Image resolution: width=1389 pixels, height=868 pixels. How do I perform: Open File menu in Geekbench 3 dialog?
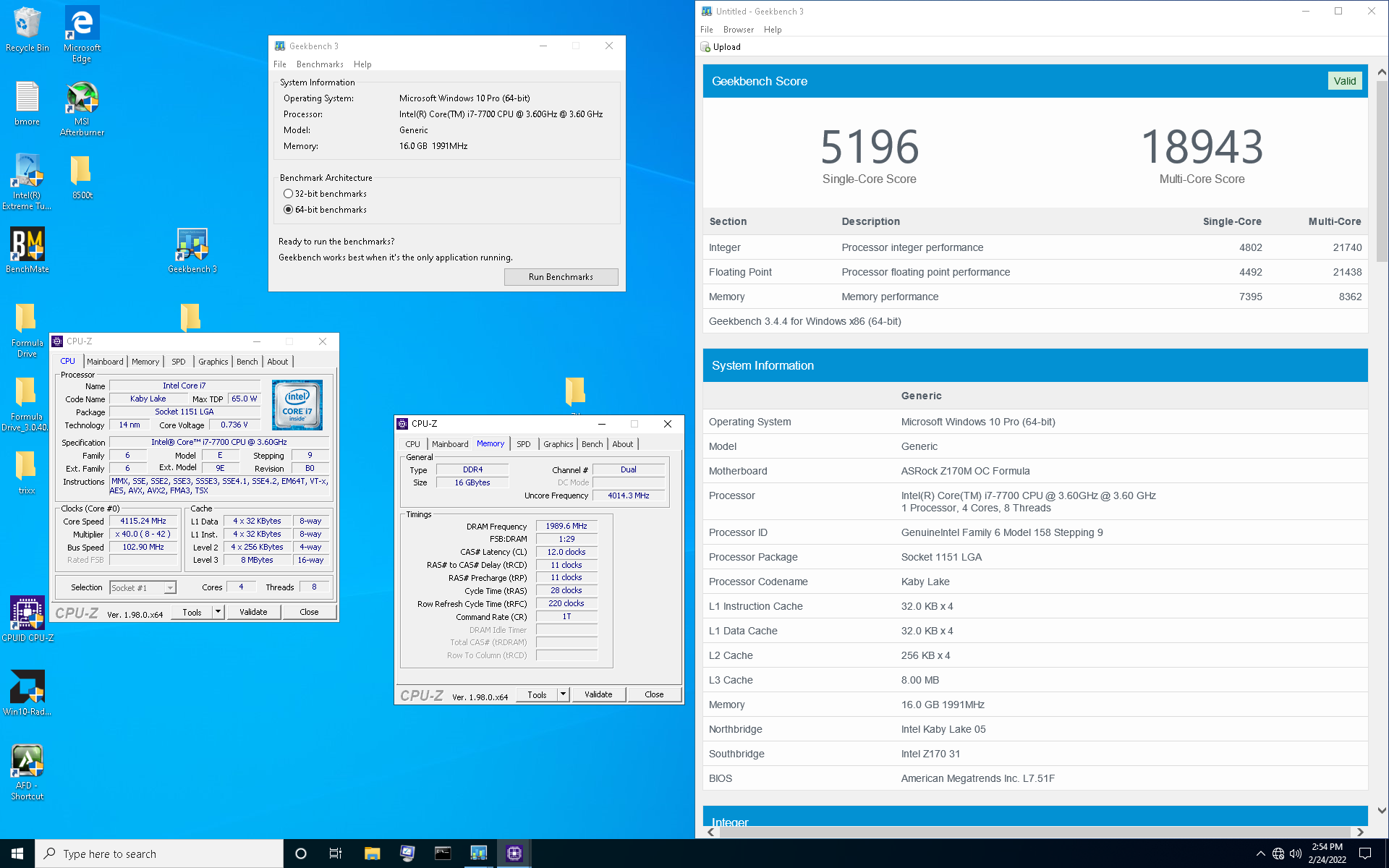pos(280,64)
